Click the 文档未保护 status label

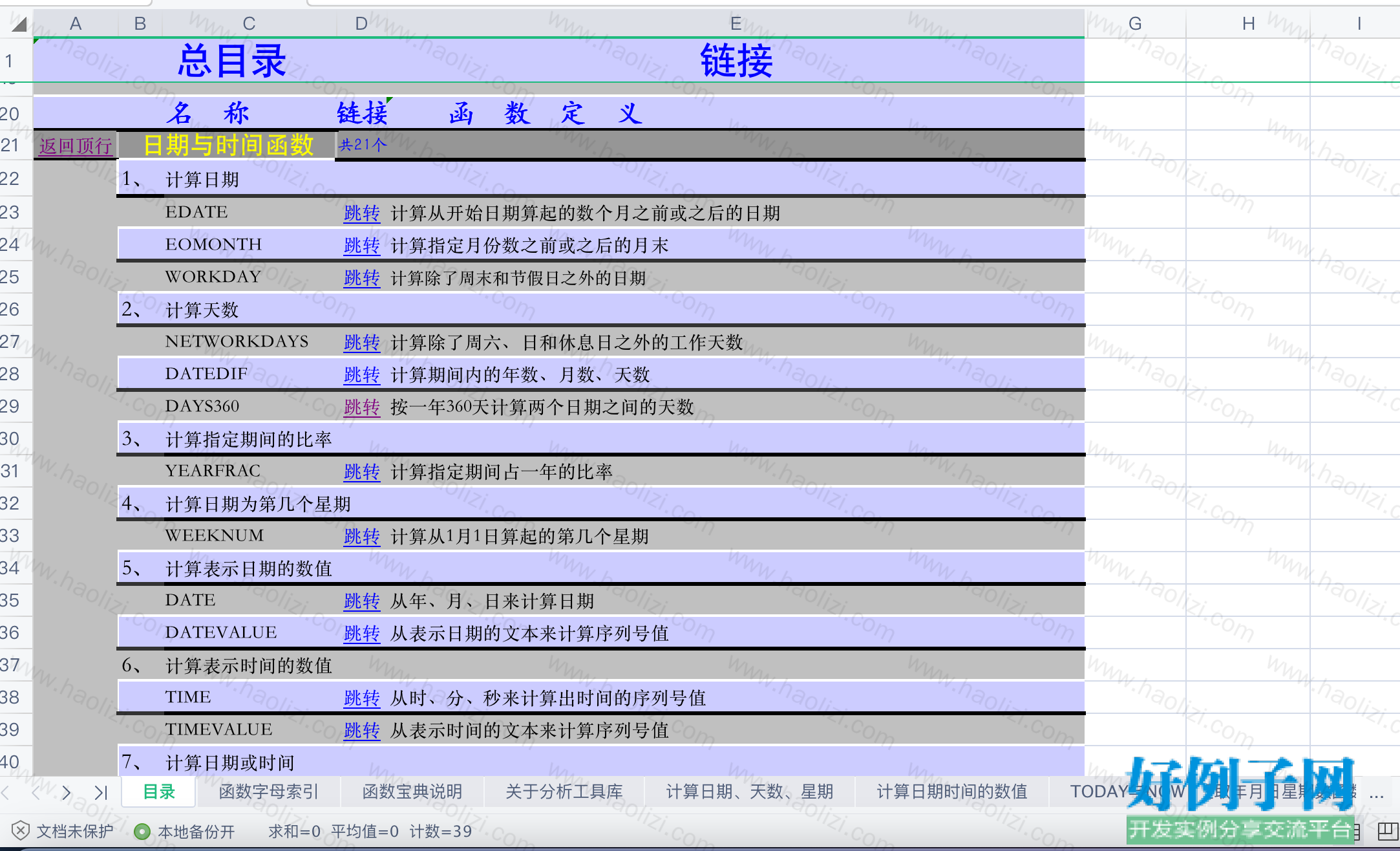pos(75,831)
